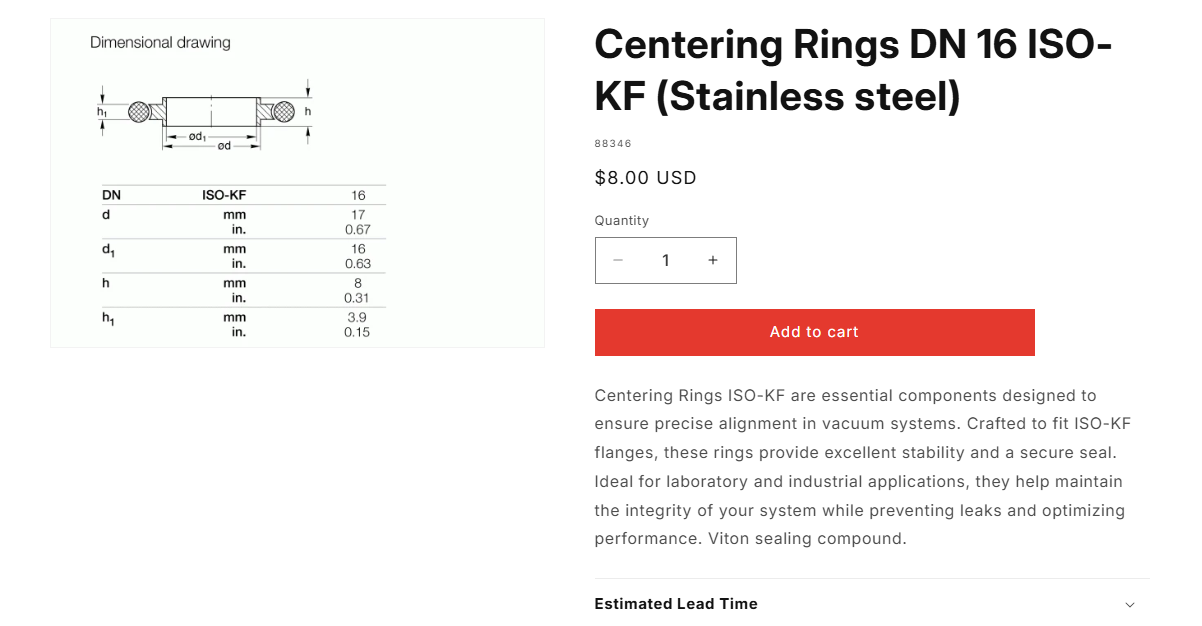Increase quantity with the plus icon
The height and width of the screenshot is (626, 1202).
click(x=713, y=260)
